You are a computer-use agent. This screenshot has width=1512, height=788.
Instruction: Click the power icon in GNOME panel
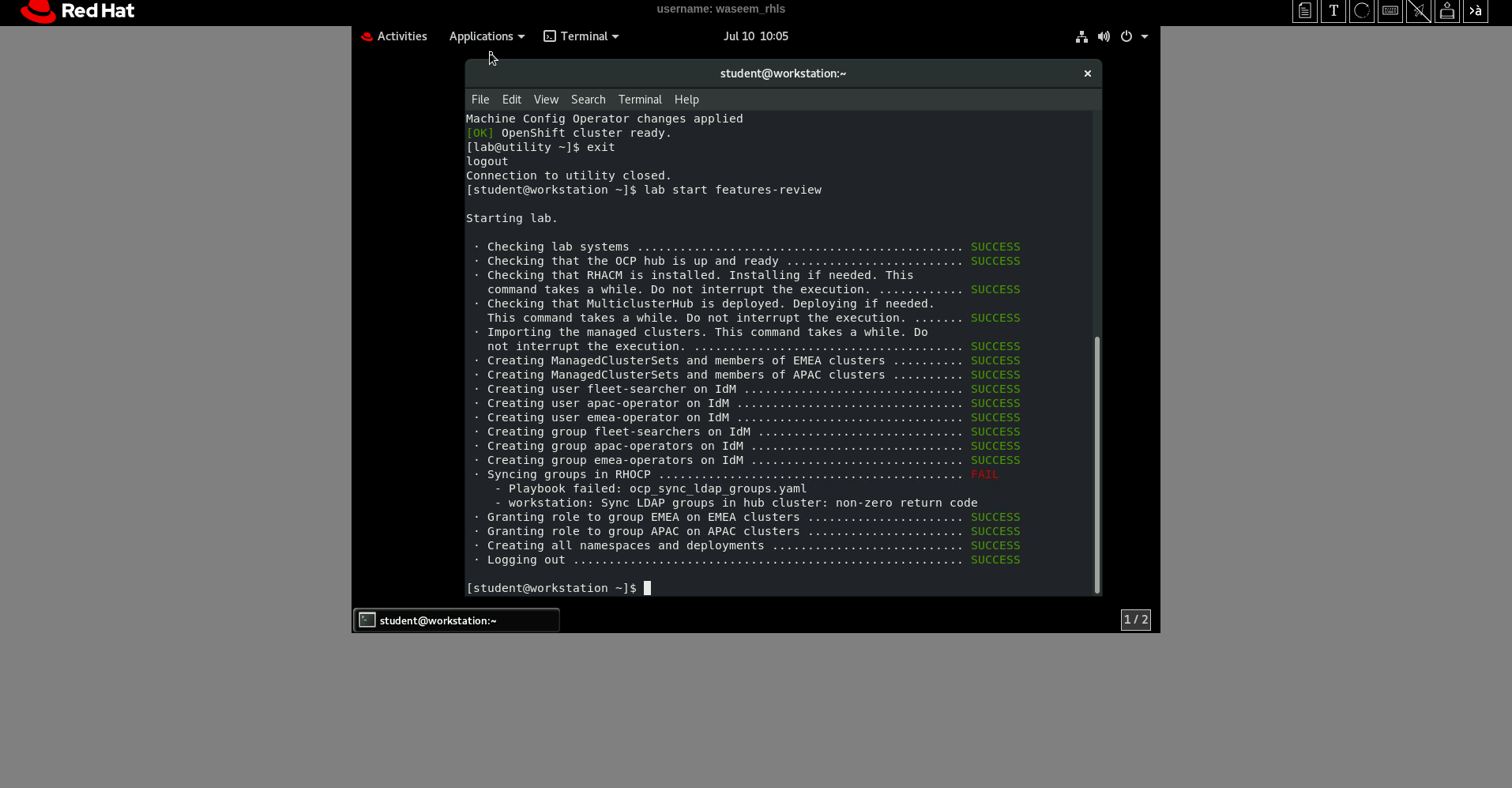(1126, 36)
